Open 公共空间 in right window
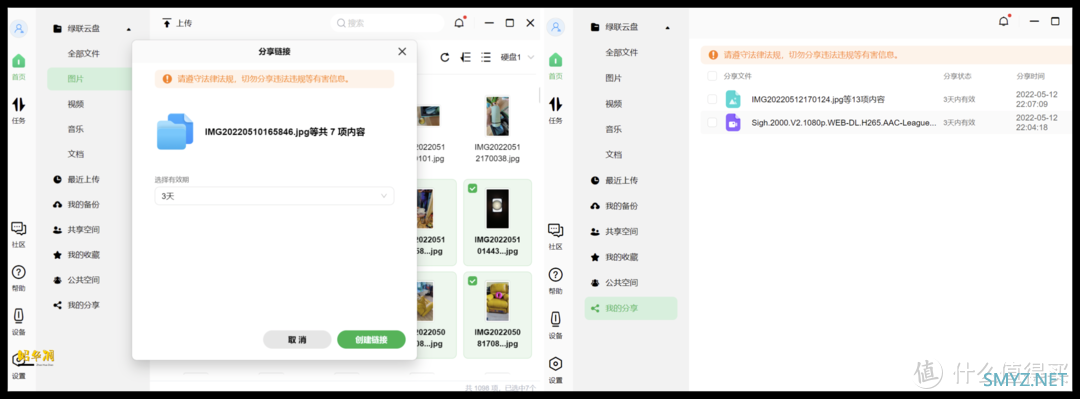 tap(614, 283)
